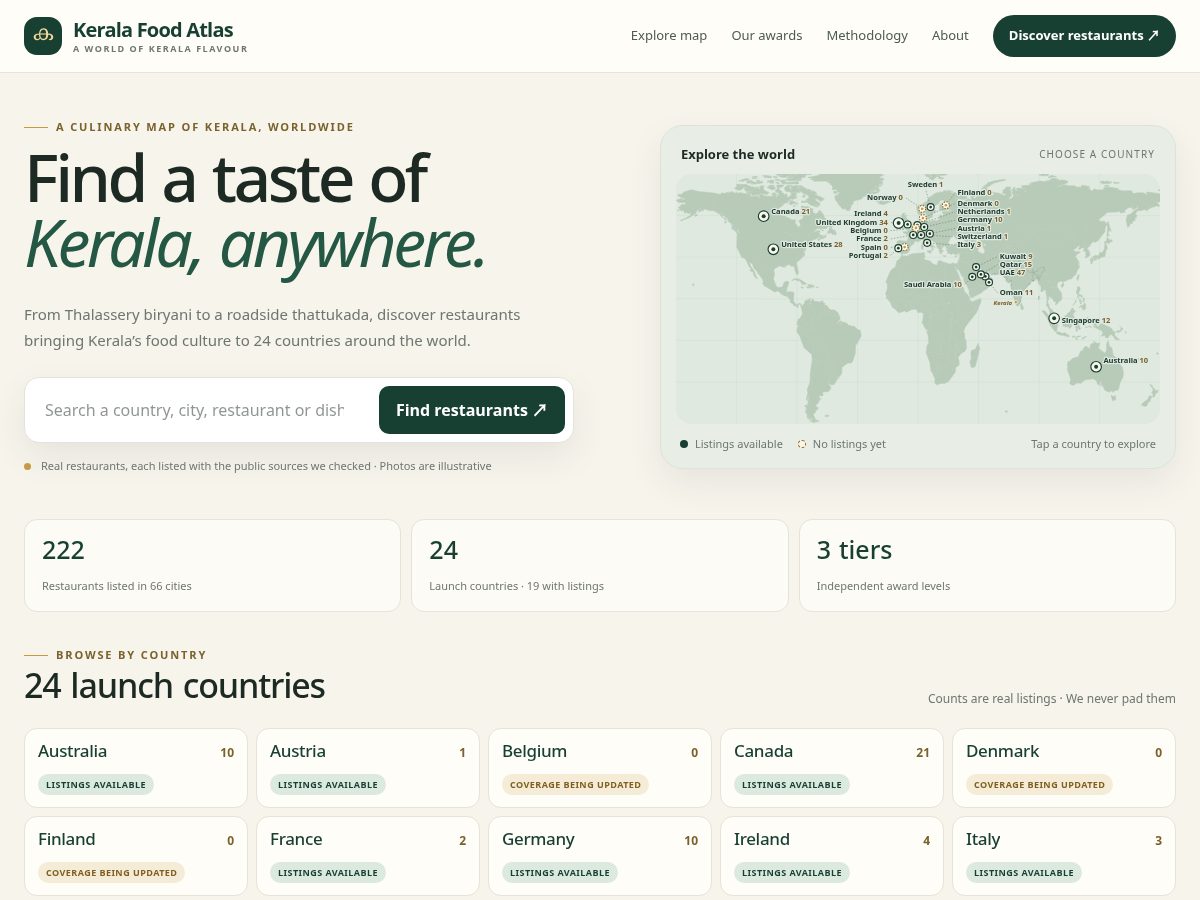
Task: Click the 'Portugal 2' map label
Action: coord(868,256)
